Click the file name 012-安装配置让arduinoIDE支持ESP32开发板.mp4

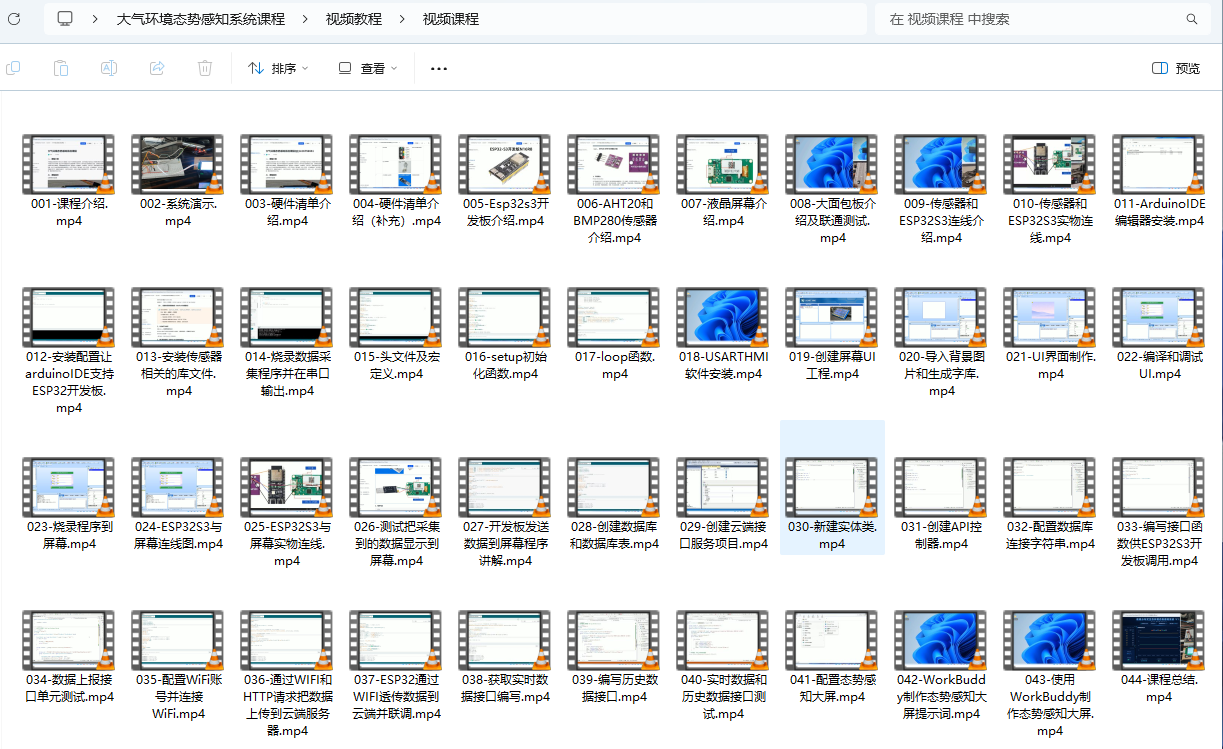[x=68, y=382]
